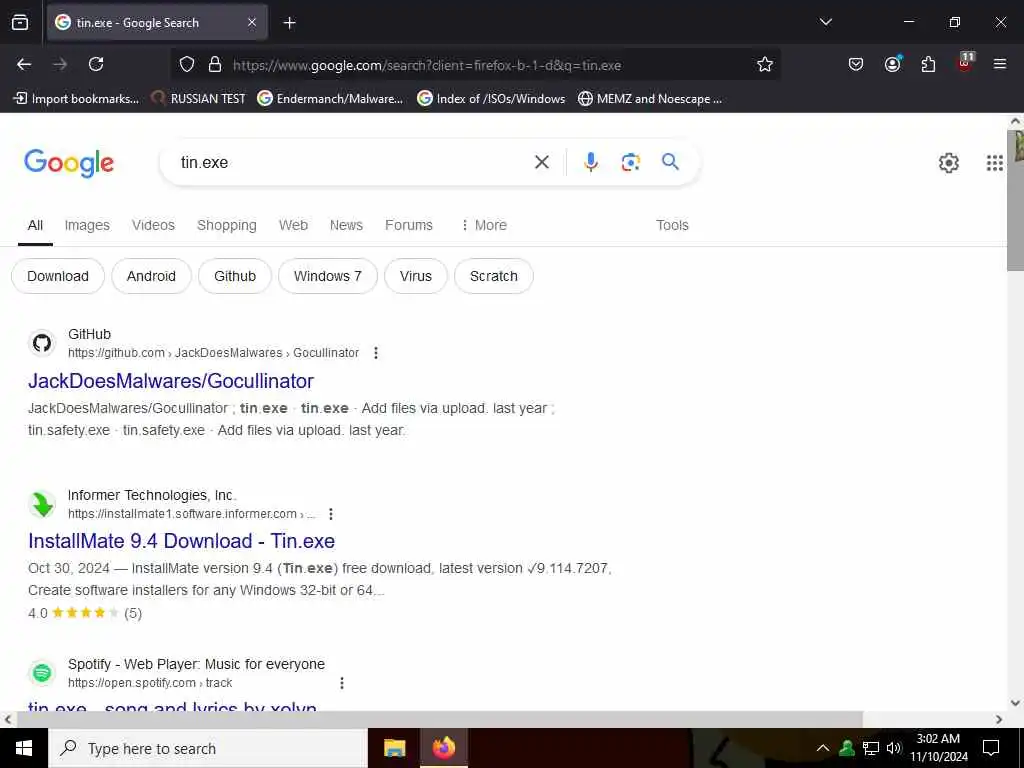Viewport: 1024px width, 768px height.
Task: Open Firefox View icon in tab bar
Action: click(x=20, y=22)
